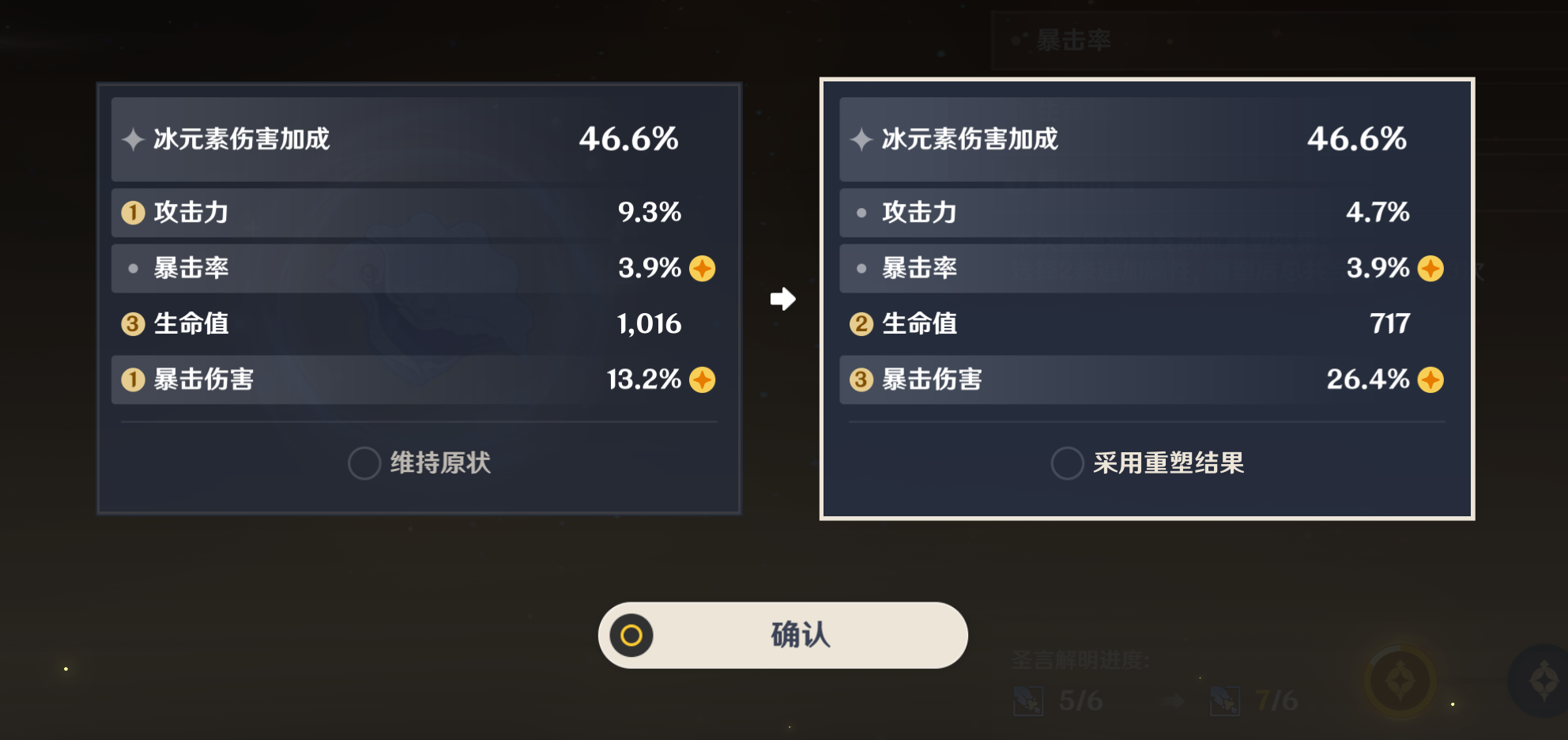The image size is (1568, 740).
Task: Click the orange badge next to 26.4% 暴击伤害
Action: (1430, 380)
